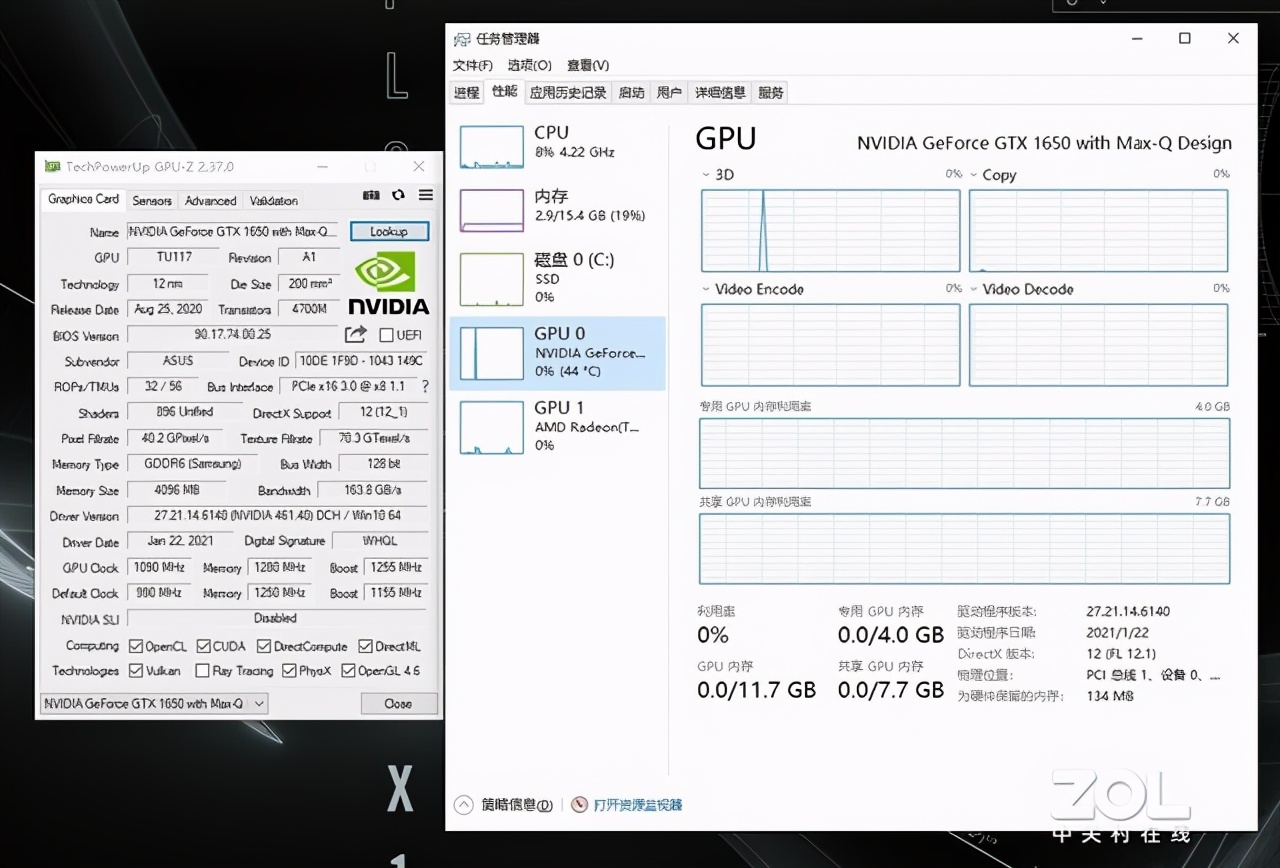
Task: Select Graphics Card tab in GPU-Z
Action: click(83, 199)
